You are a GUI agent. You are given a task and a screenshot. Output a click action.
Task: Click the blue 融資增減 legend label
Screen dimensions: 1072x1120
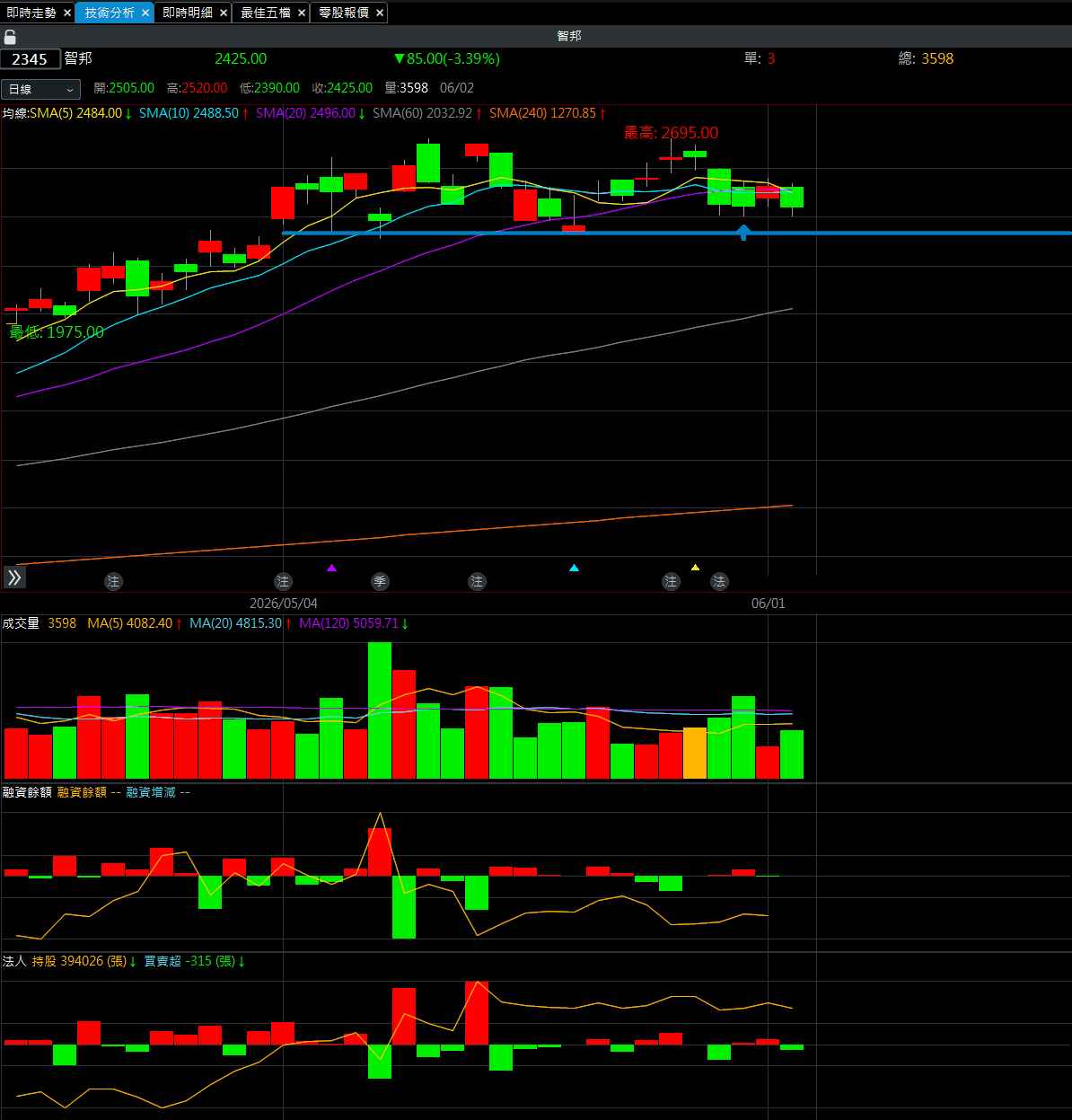[158, 792]
